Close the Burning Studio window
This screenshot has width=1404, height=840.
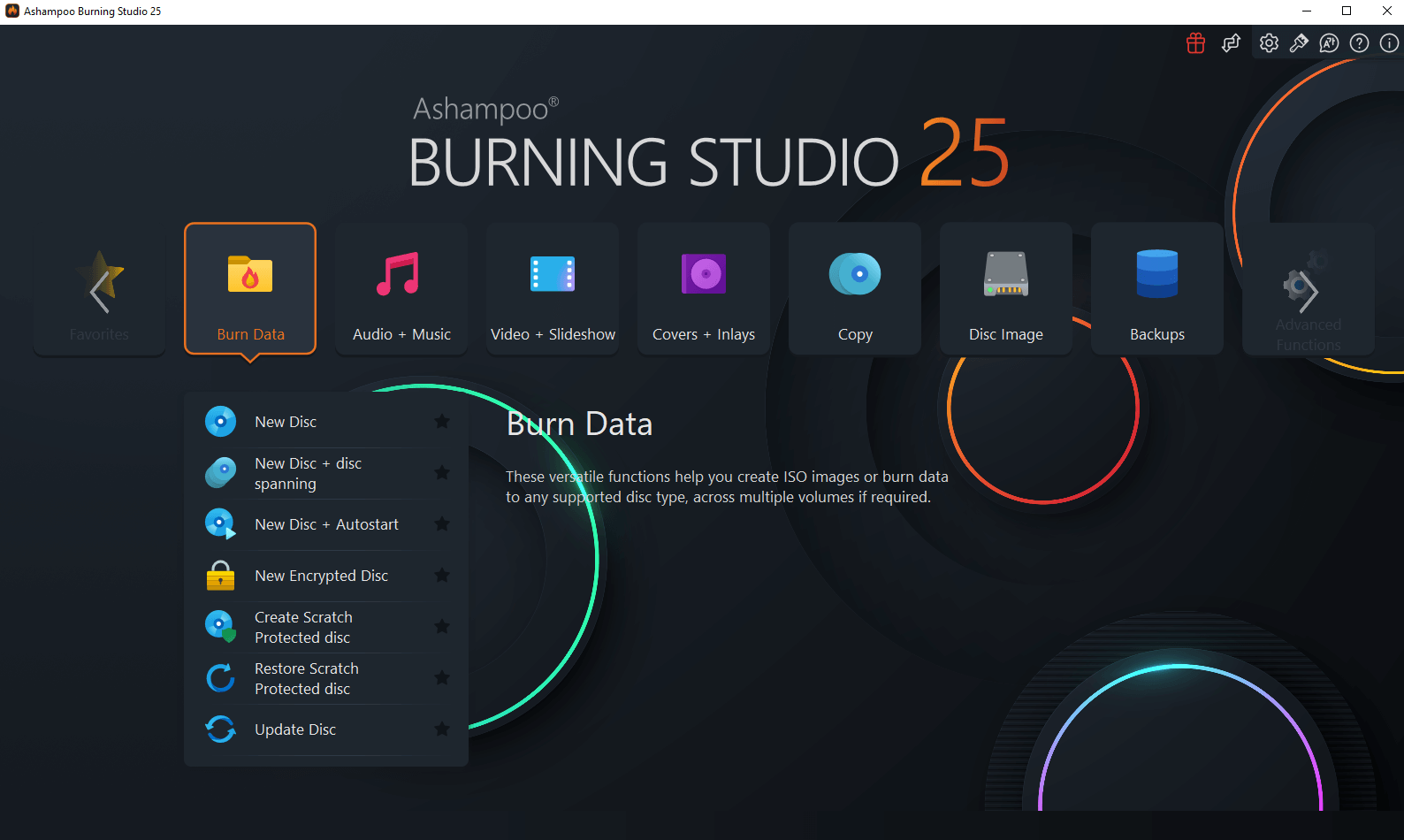pos(1386,11)
